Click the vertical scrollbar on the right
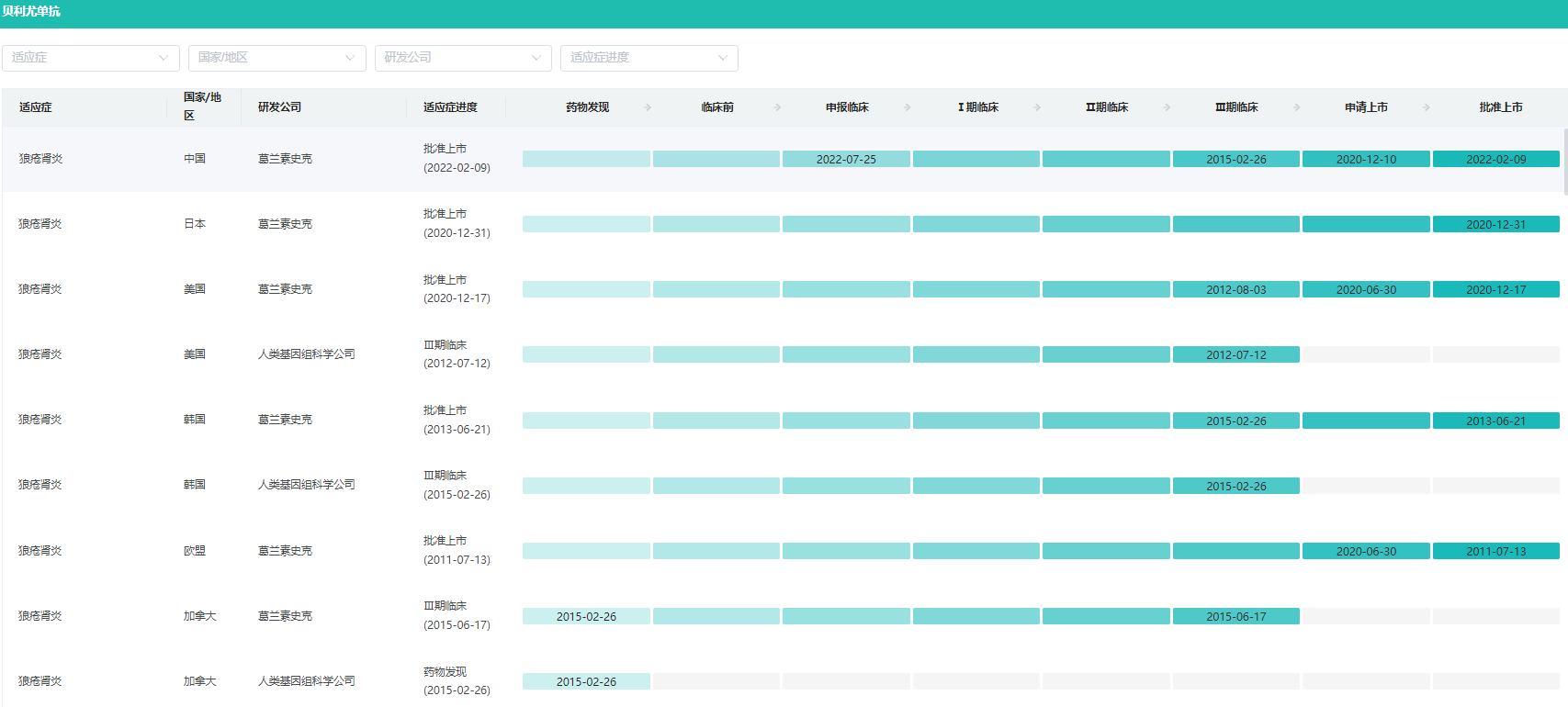The height and width of the screenshot is (707, 1568). click(x=1564, y=162)
